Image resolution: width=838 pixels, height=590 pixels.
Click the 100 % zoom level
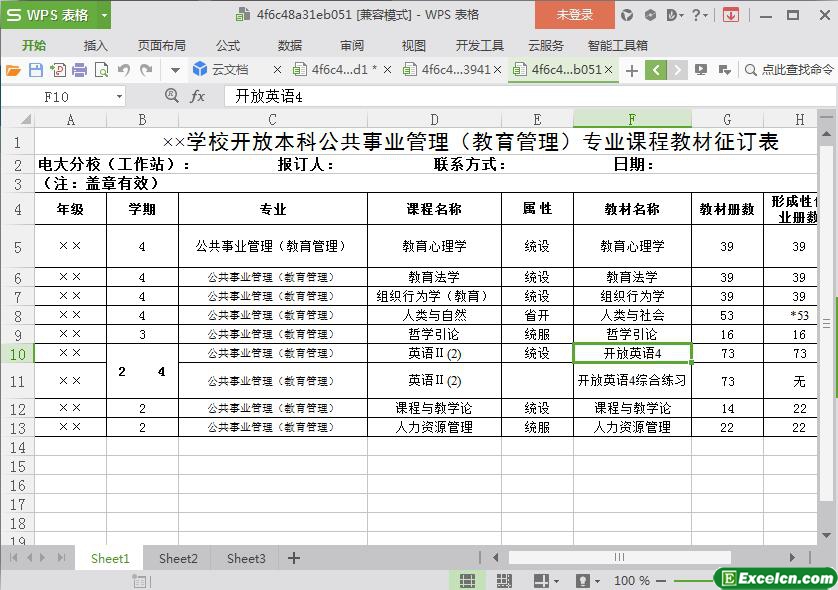point(632,580)
